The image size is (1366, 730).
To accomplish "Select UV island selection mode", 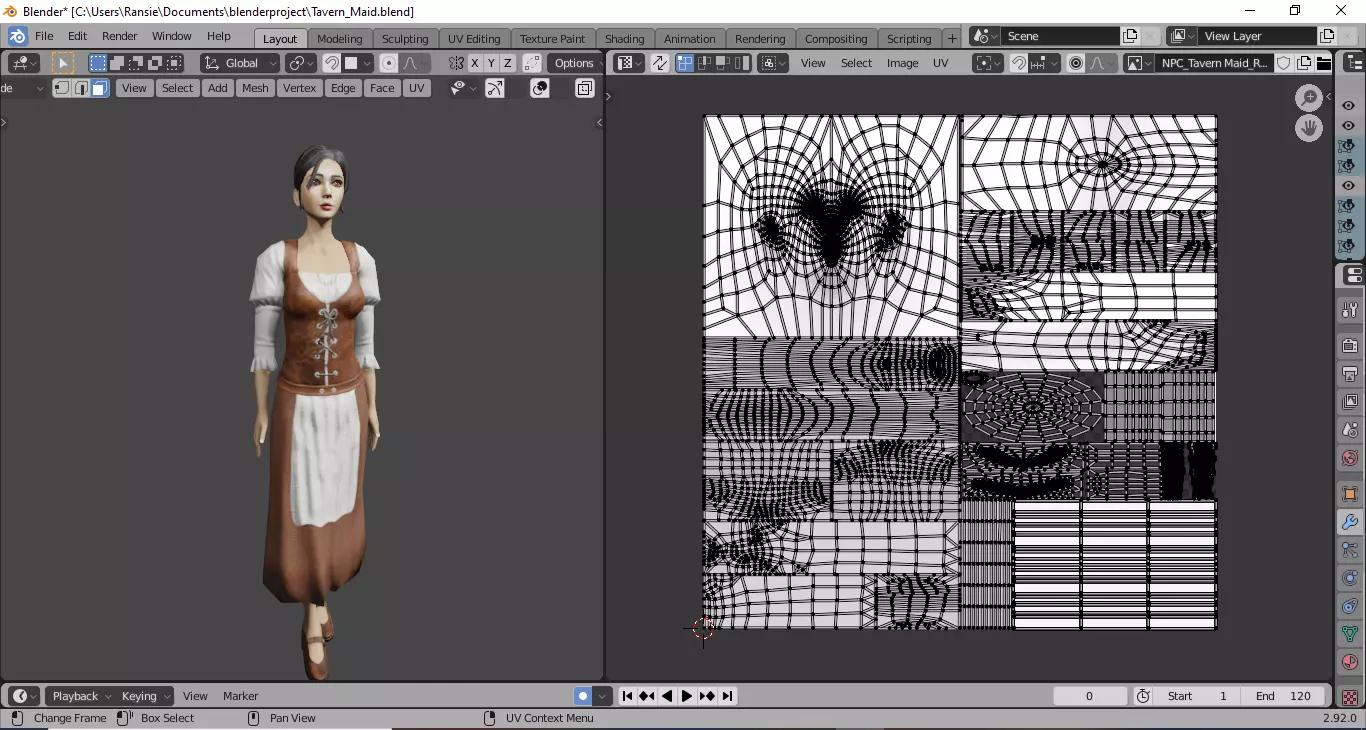I will pyautogui.click(x=741, y=63).
